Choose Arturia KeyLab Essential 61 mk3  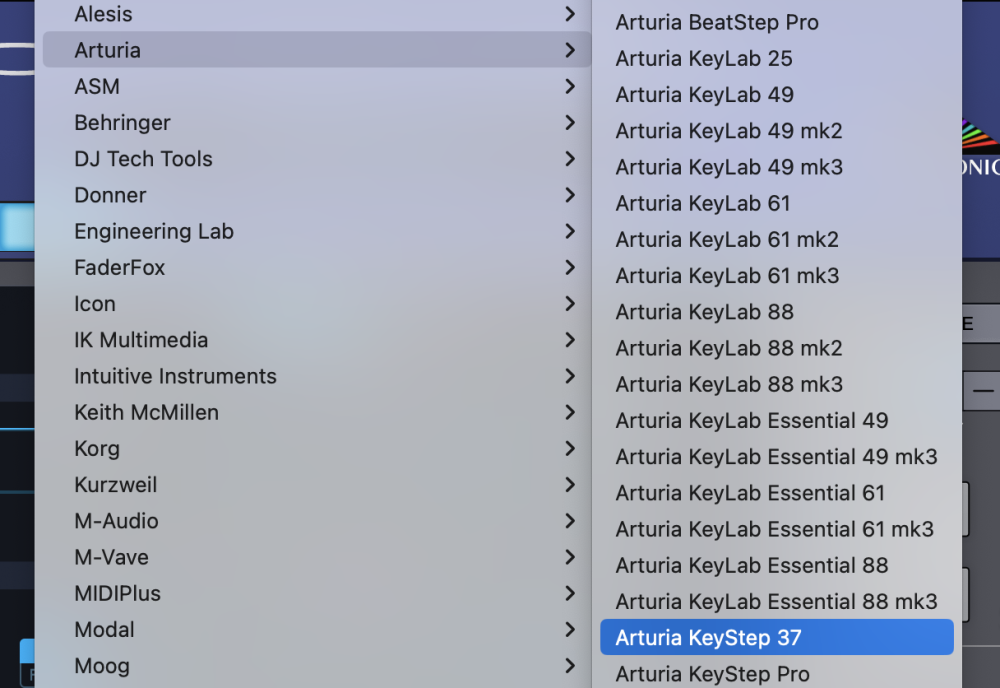point(775,529)
